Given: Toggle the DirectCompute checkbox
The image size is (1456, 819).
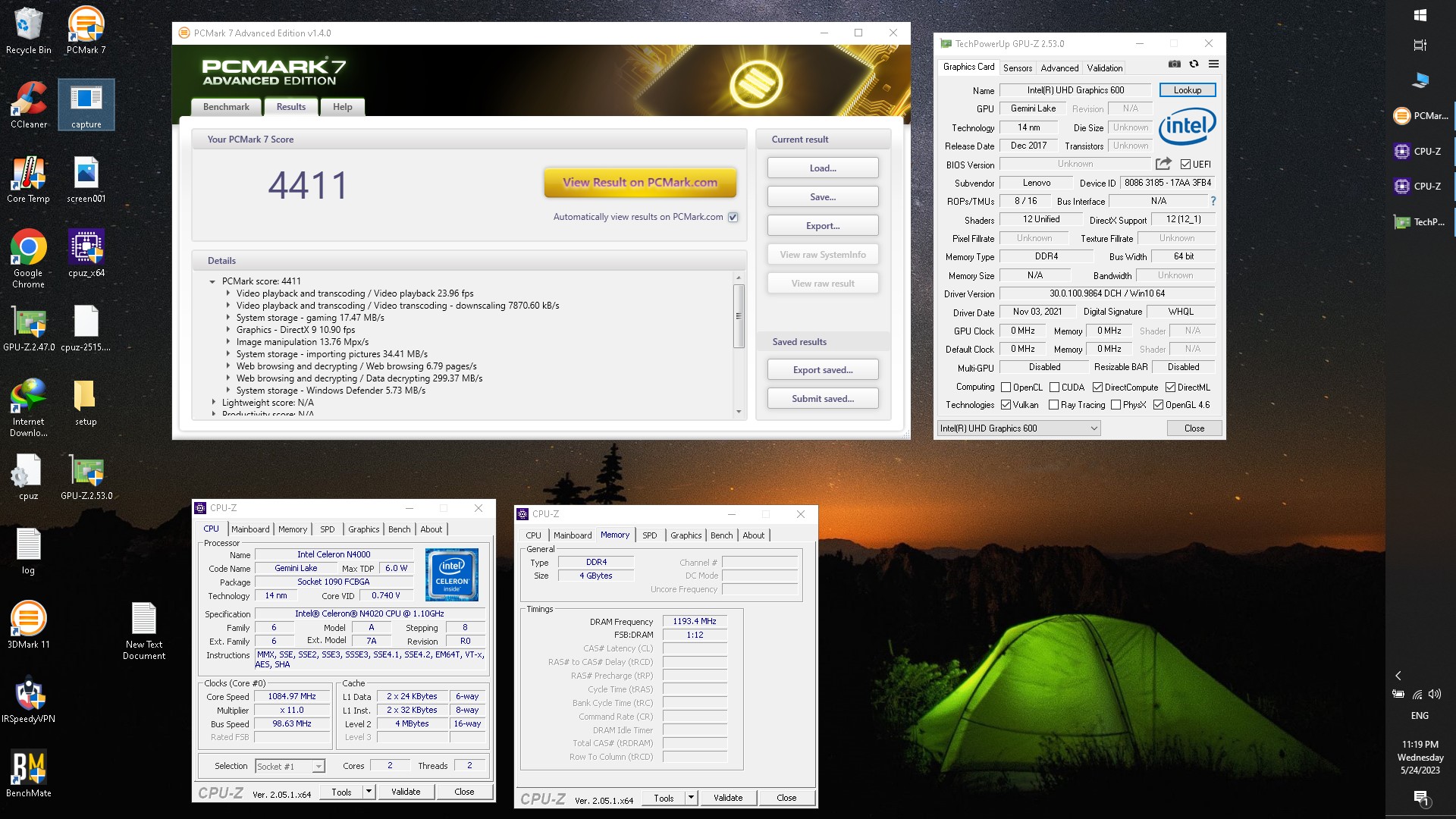Looking at the screenshot, I should [x=1097, y=388].
